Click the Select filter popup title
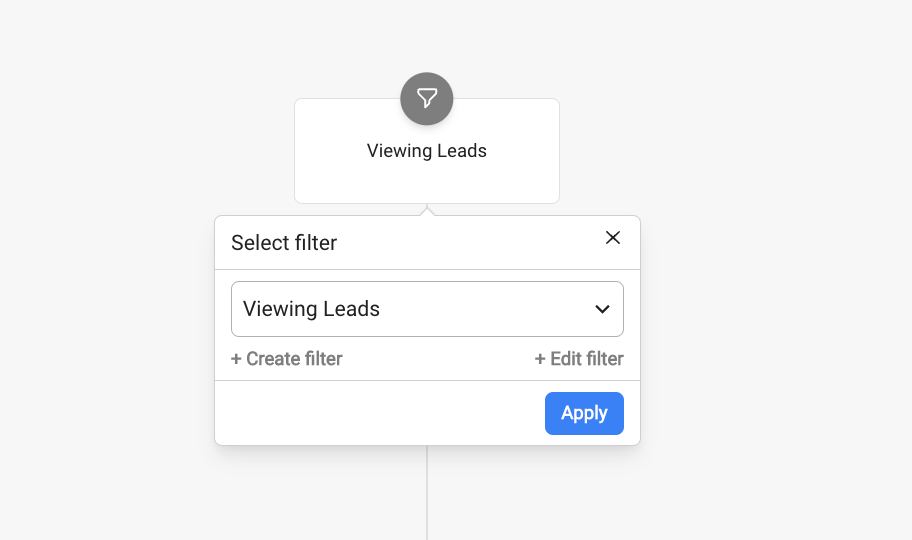912x540 pixels. (x=284, y=243)
